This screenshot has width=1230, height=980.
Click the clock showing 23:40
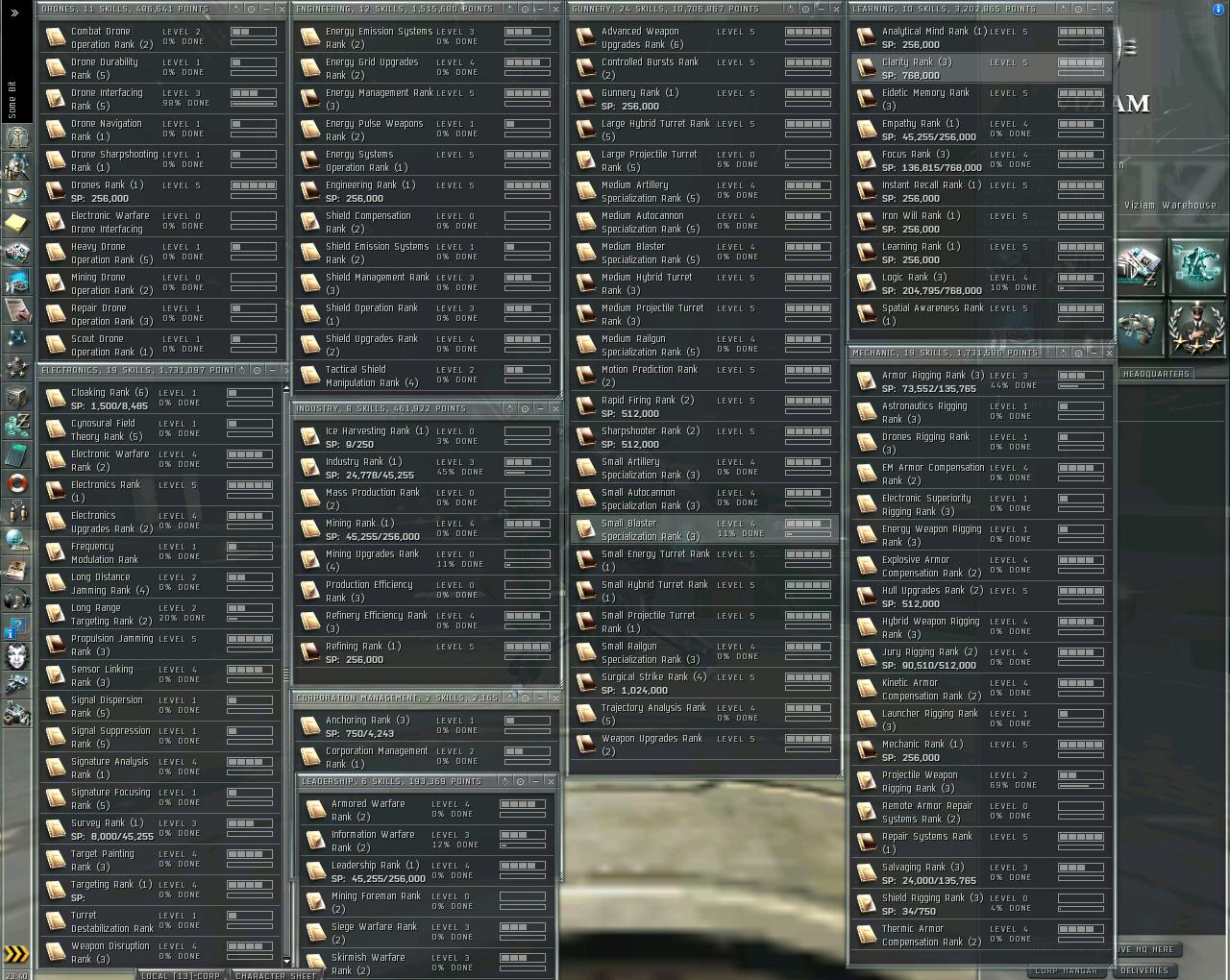16,974
